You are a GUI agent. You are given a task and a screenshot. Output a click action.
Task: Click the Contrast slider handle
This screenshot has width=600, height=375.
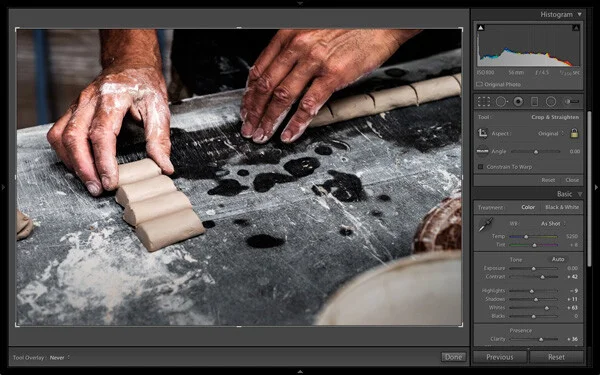click(x=542, y=277)
